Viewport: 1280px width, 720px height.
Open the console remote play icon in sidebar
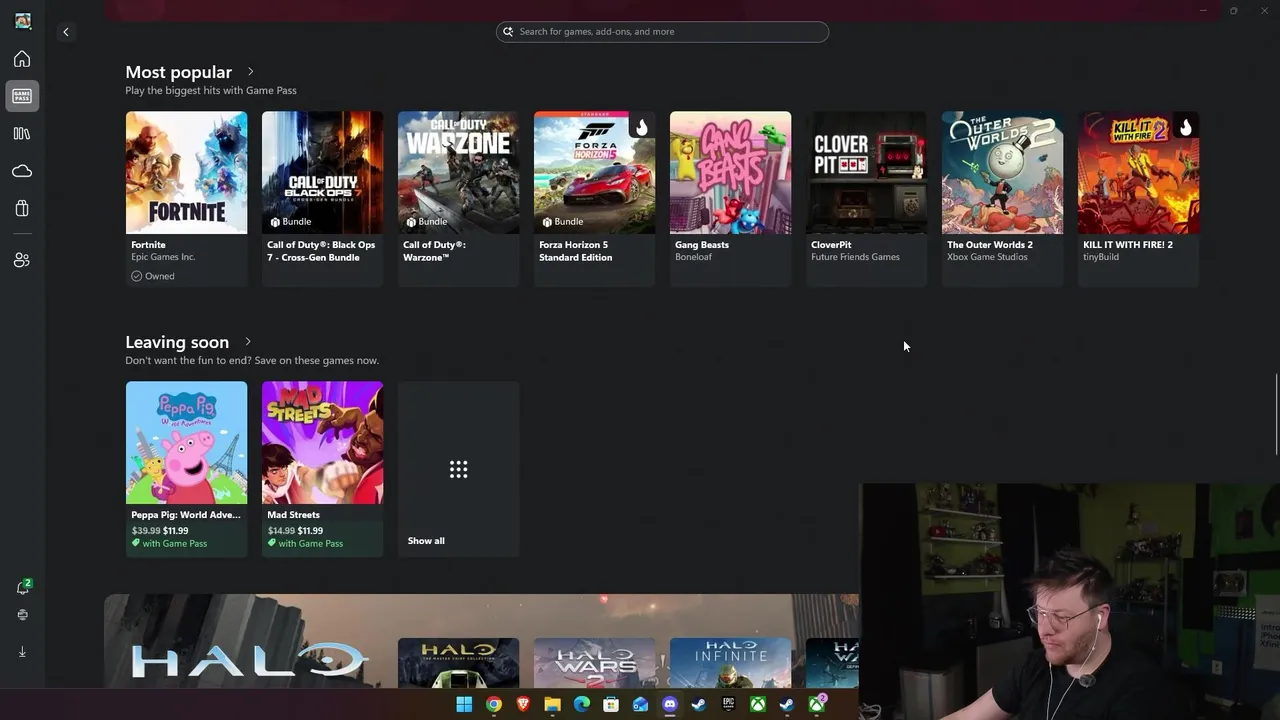(22, 615)
